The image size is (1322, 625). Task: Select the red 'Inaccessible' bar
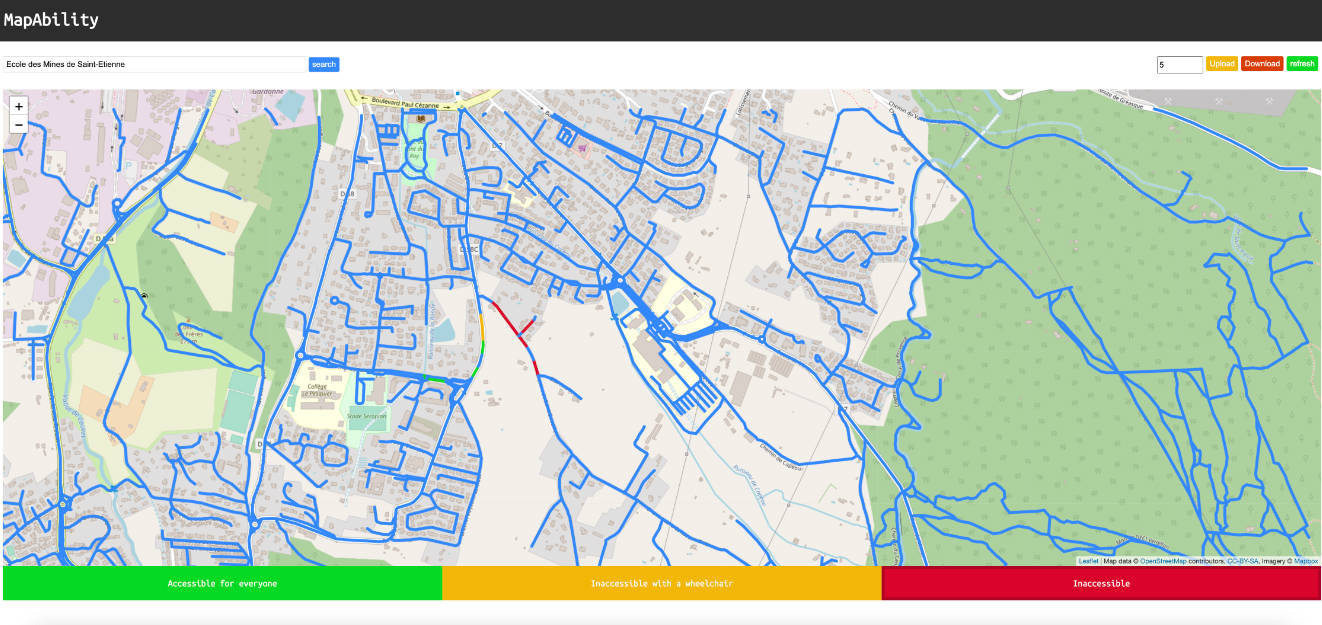coord(1101,583)
